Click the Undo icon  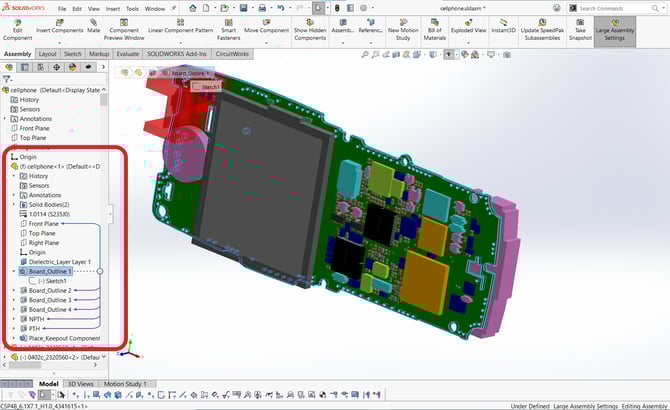click(281, 8)
